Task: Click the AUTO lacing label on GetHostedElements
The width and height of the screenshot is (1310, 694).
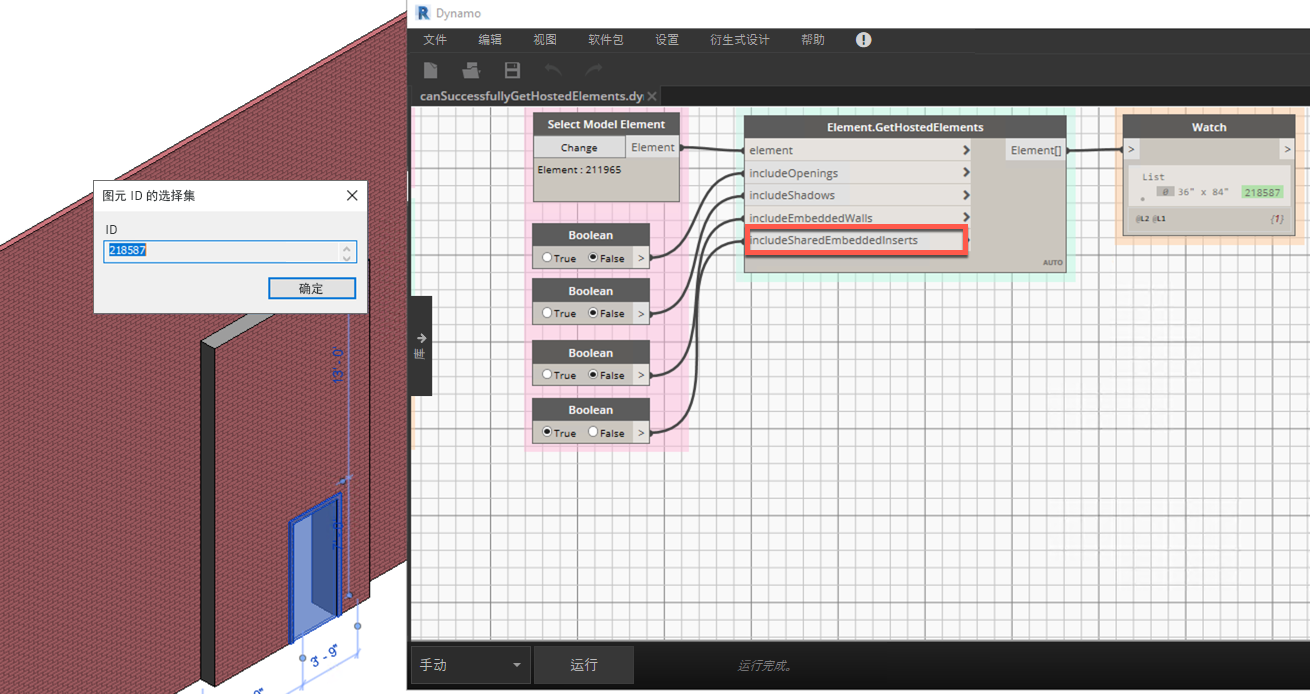Action: point(1052,262)
